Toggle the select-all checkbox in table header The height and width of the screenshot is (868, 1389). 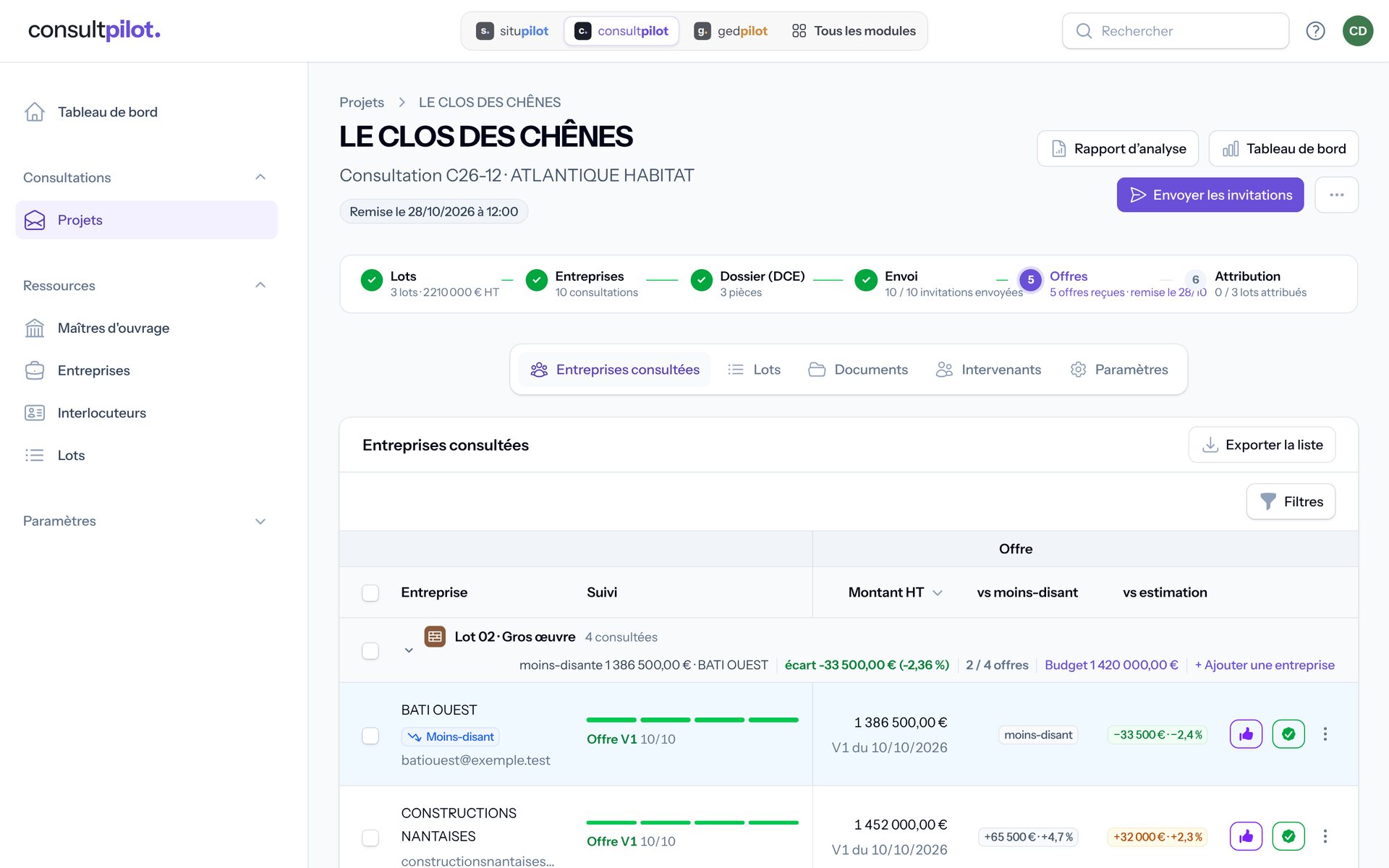point(370,593)
